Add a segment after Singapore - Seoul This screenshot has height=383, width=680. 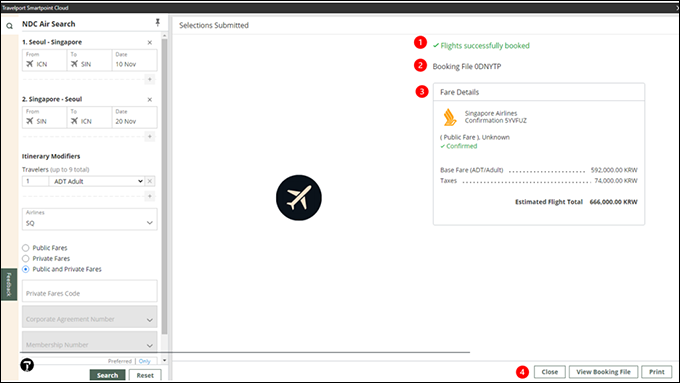(x=150, y=137)
